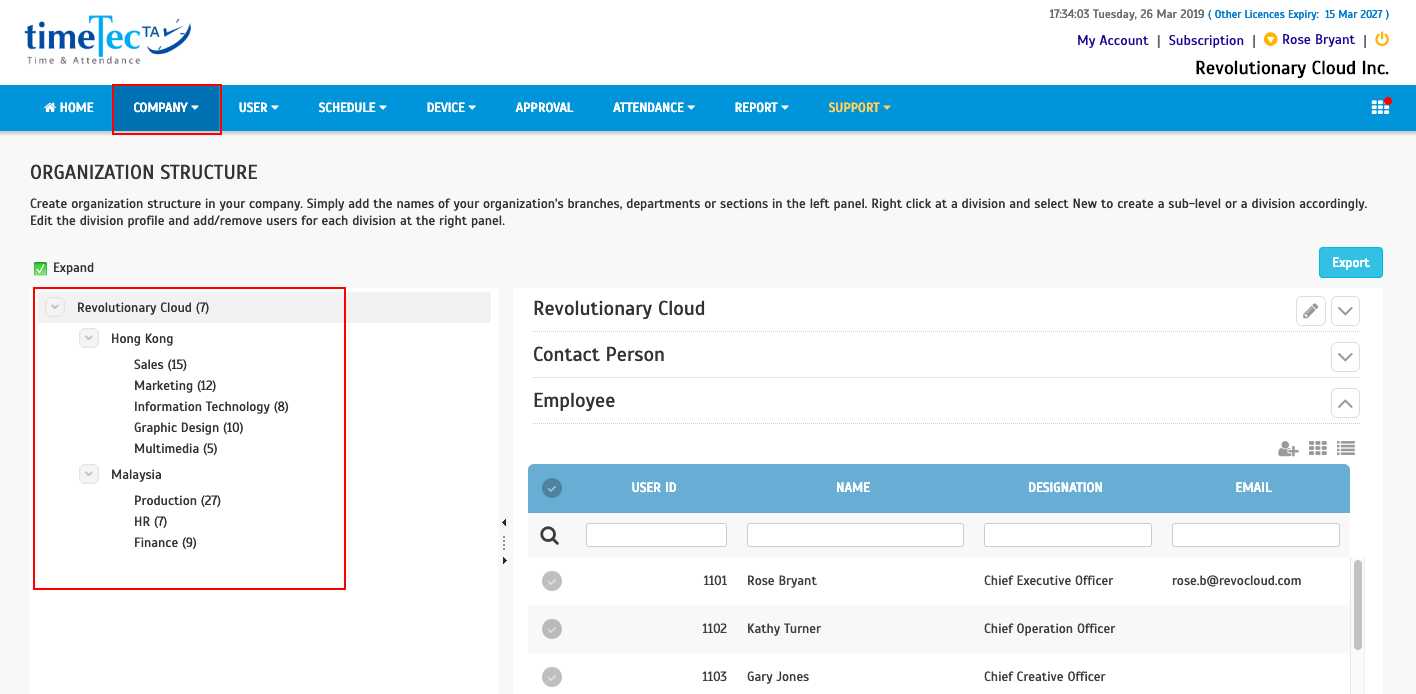1416x694 pixels.
Task: Click the USER ID column header
Action: 654,488
